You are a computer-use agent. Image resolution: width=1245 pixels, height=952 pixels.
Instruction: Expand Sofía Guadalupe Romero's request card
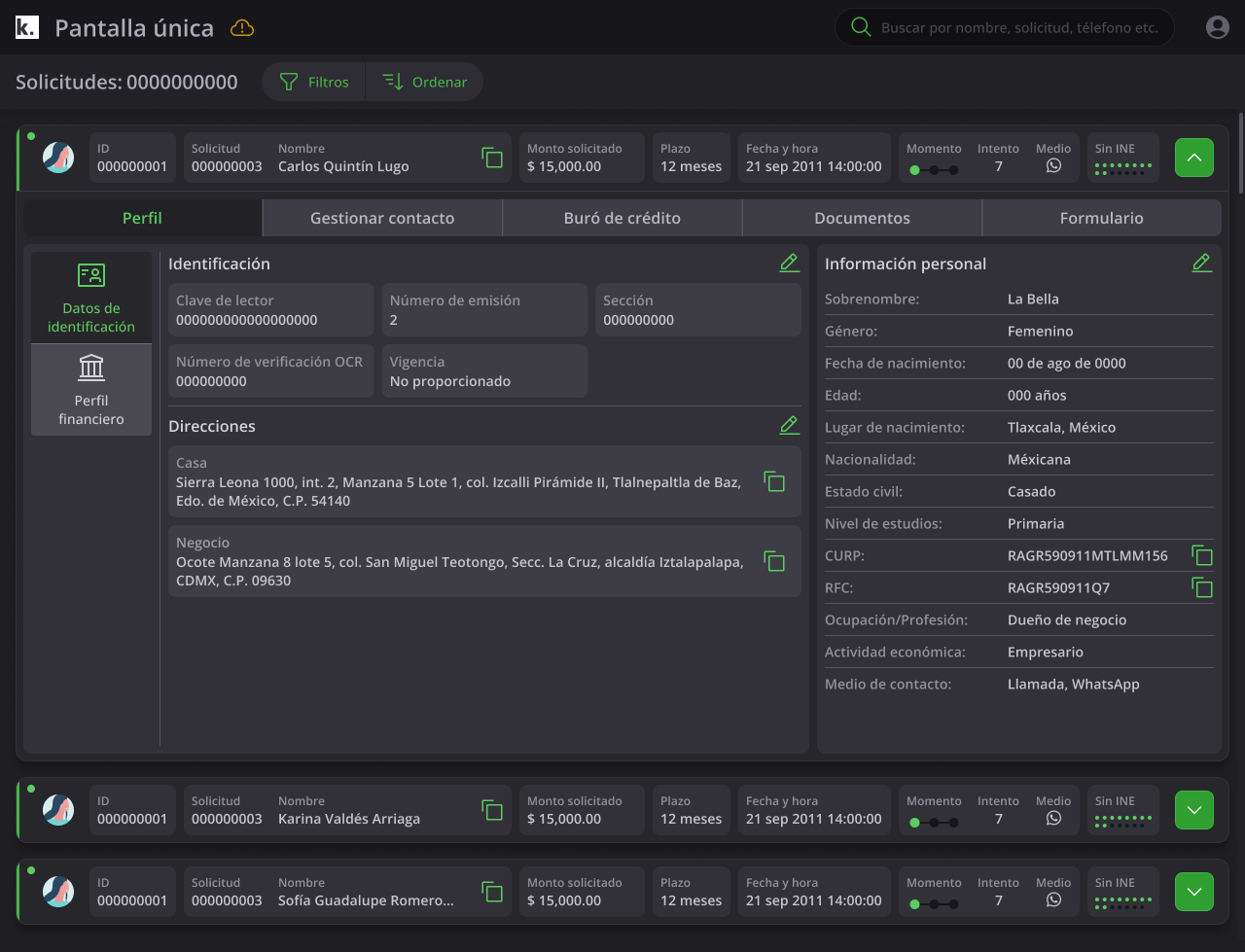pos(1194,892)
